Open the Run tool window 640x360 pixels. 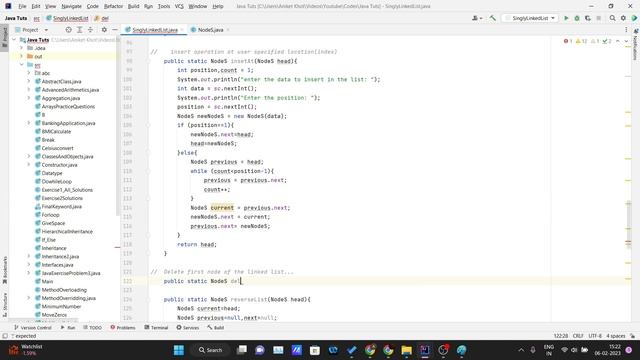coord(68,327)
